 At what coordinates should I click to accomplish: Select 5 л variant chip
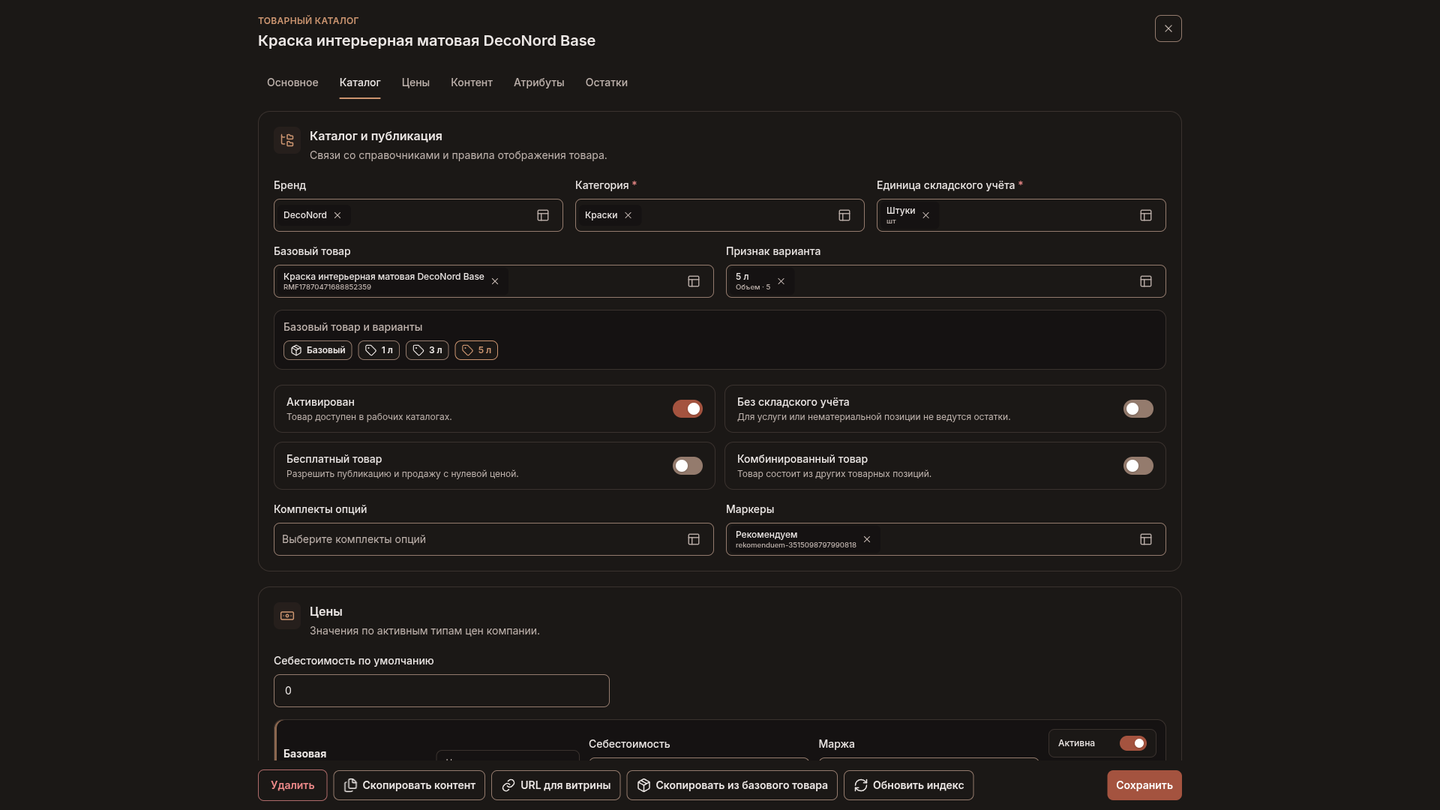pyautogui.click(x=476, y=350)
